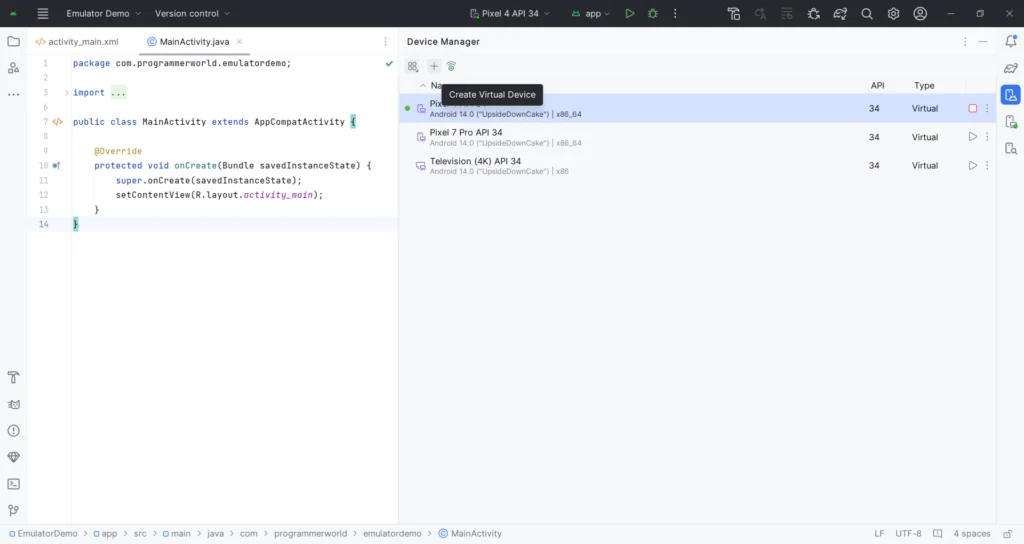Screen dimensions: 1024x544
Task: Open overflow menu for Pixel 7 Pro row
Action: [x=987, y=137]
